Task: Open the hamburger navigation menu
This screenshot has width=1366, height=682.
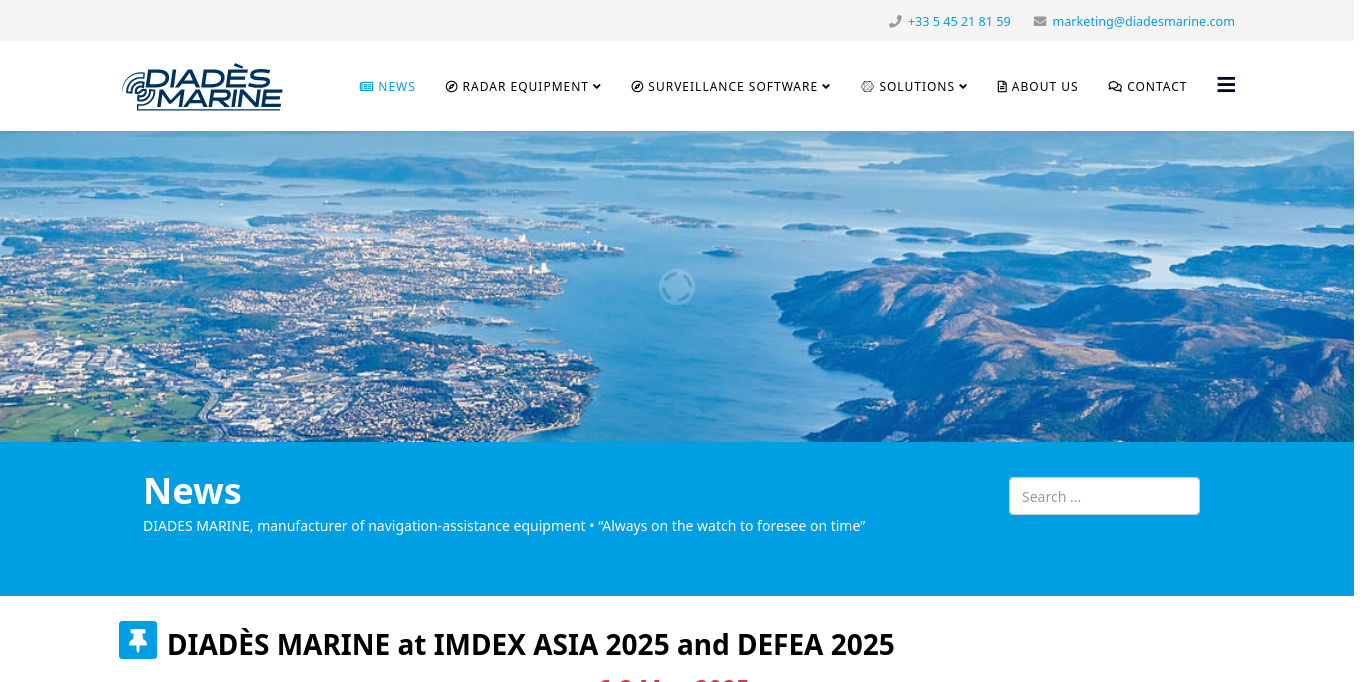Action: (x=1226, y=85)
